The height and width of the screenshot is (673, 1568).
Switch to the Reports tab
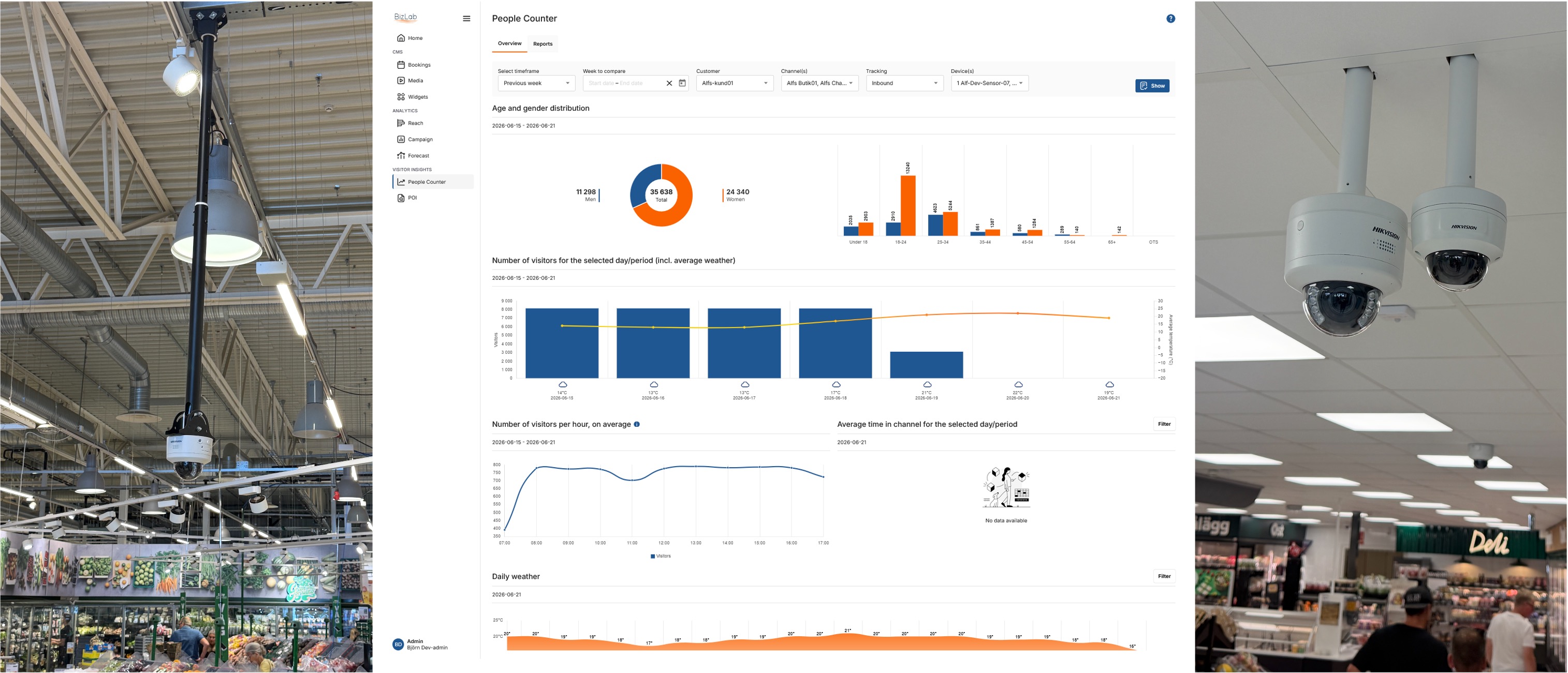(543, 44)
